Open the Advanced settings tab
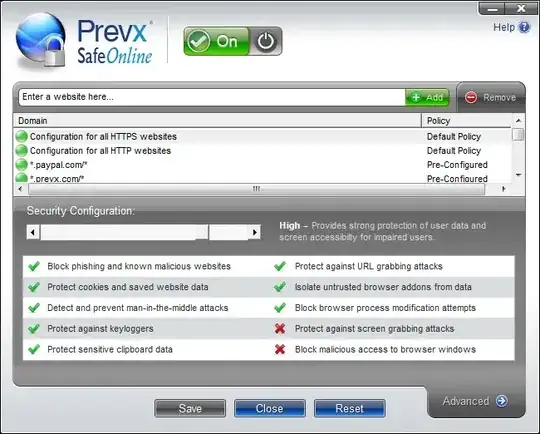The image size is (540, 434). (x=476, y=401)
